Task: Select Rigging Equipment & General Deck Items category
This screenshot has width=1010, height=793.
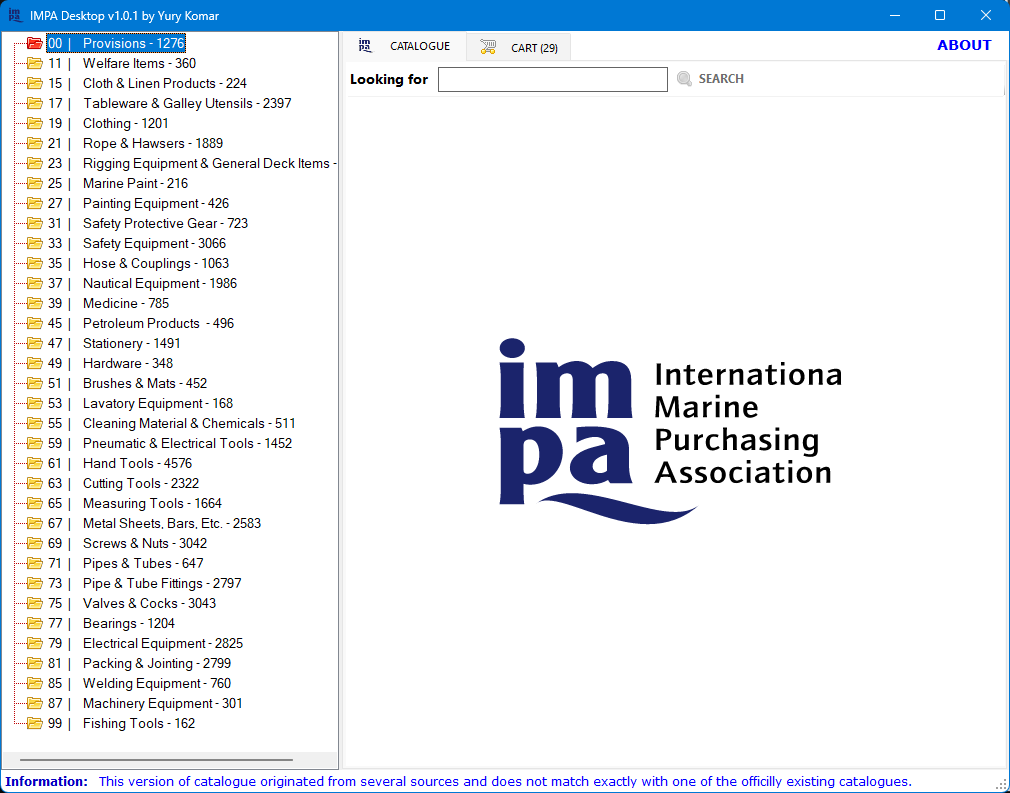Action: coord(192,164)
